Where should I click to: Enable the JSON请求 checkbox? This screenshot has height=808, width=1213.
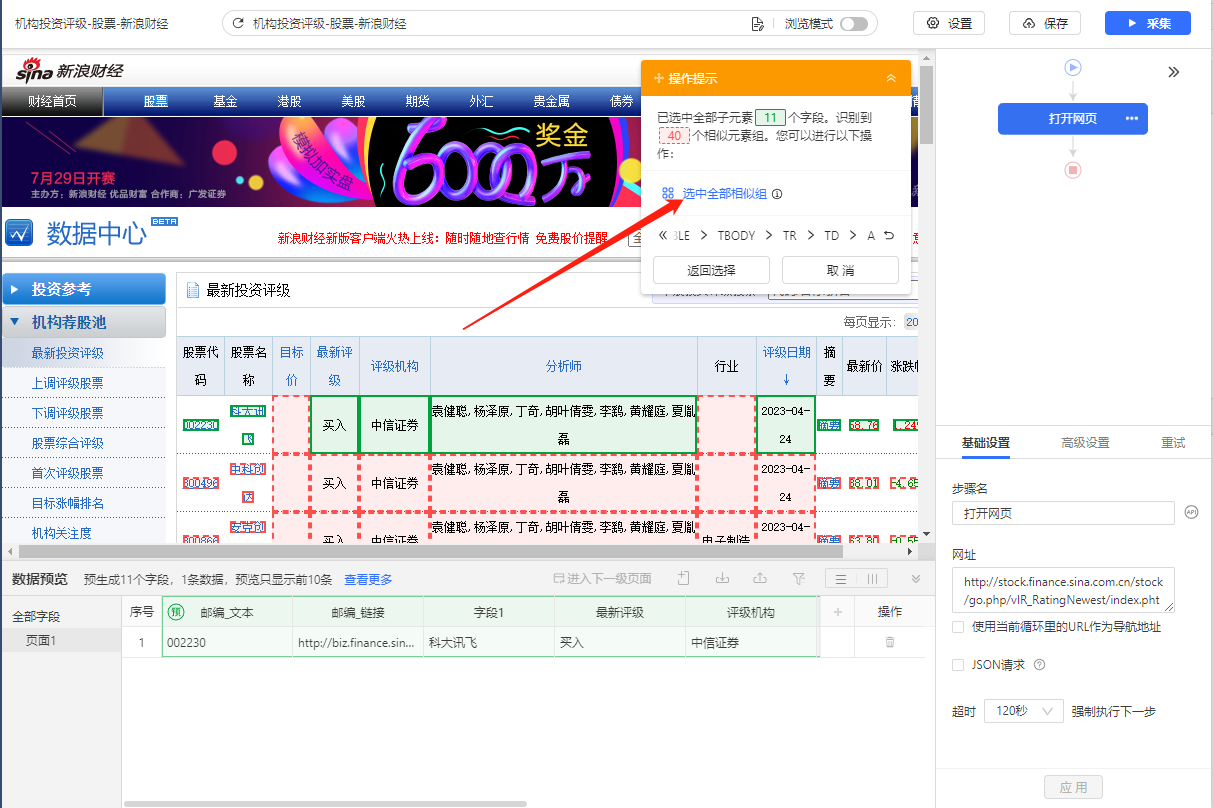click(x=958, y=665)
